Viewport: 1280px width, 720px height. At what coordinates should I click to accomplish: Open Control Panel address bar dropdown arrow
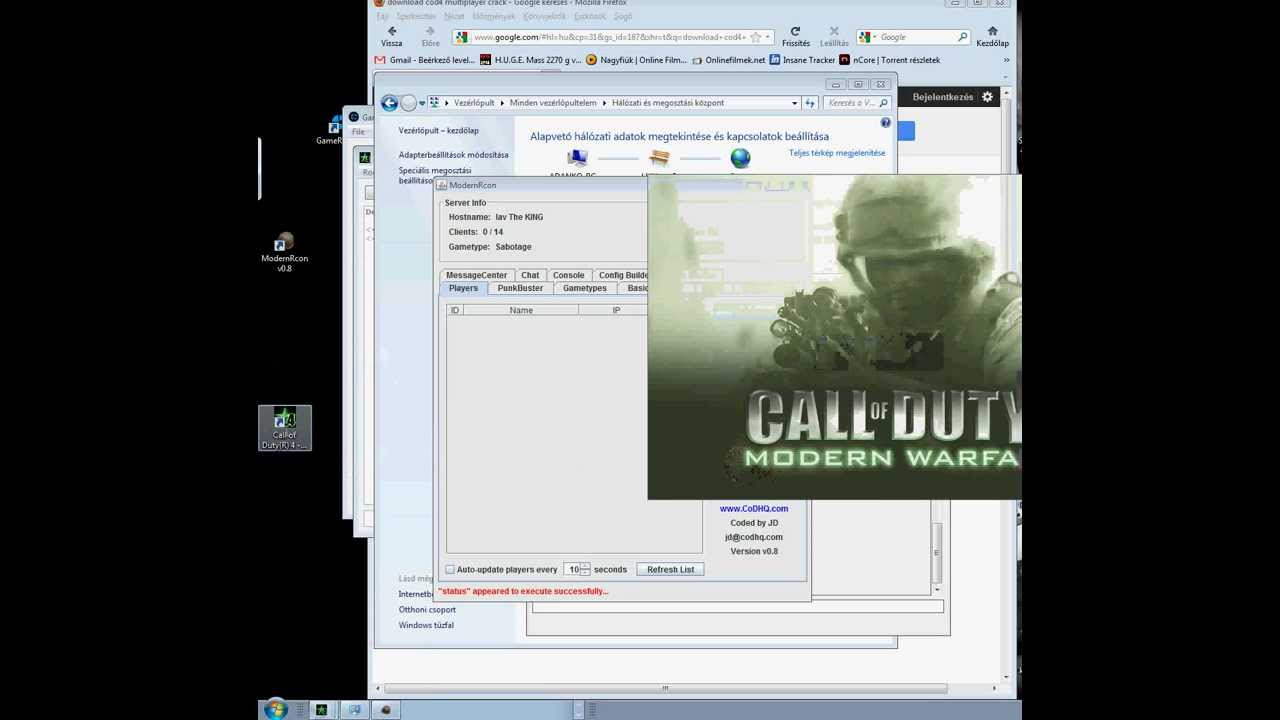(794, 103)
